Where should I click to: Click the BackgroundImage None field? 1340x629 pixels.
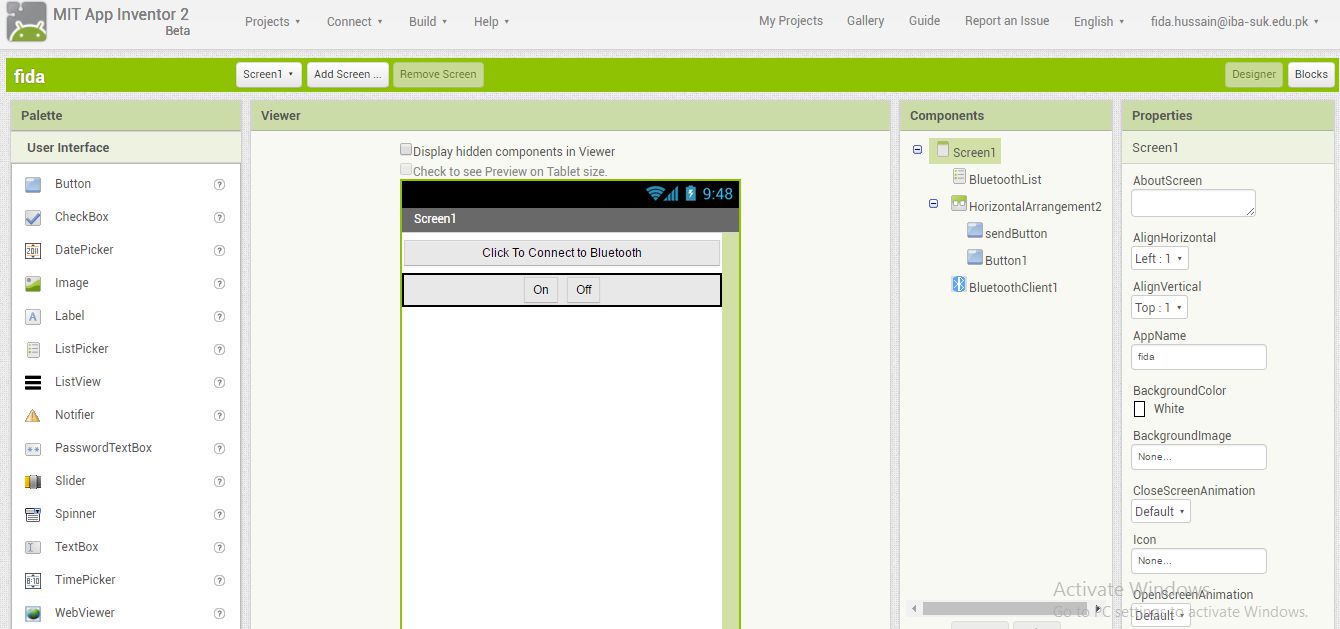1199,456
